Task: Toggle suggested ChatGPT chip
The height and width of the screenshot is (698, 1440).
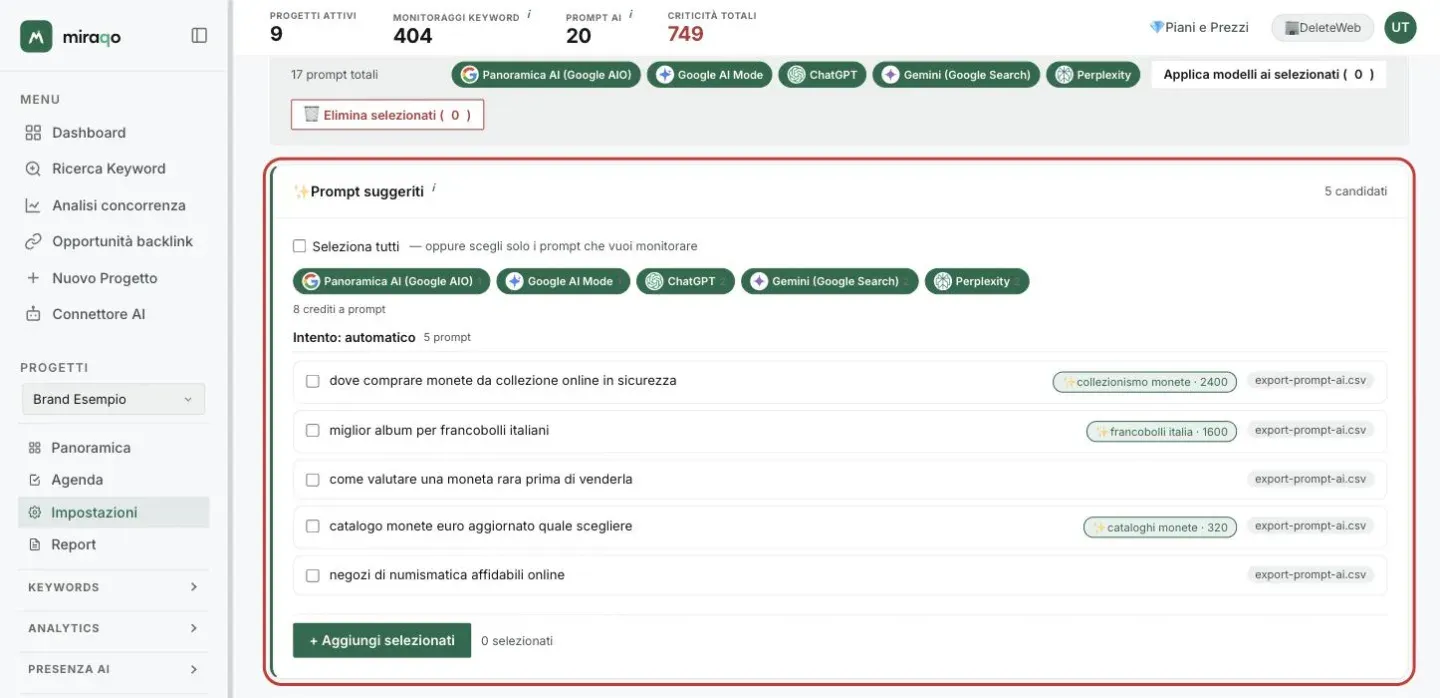Action: point(685,282)
